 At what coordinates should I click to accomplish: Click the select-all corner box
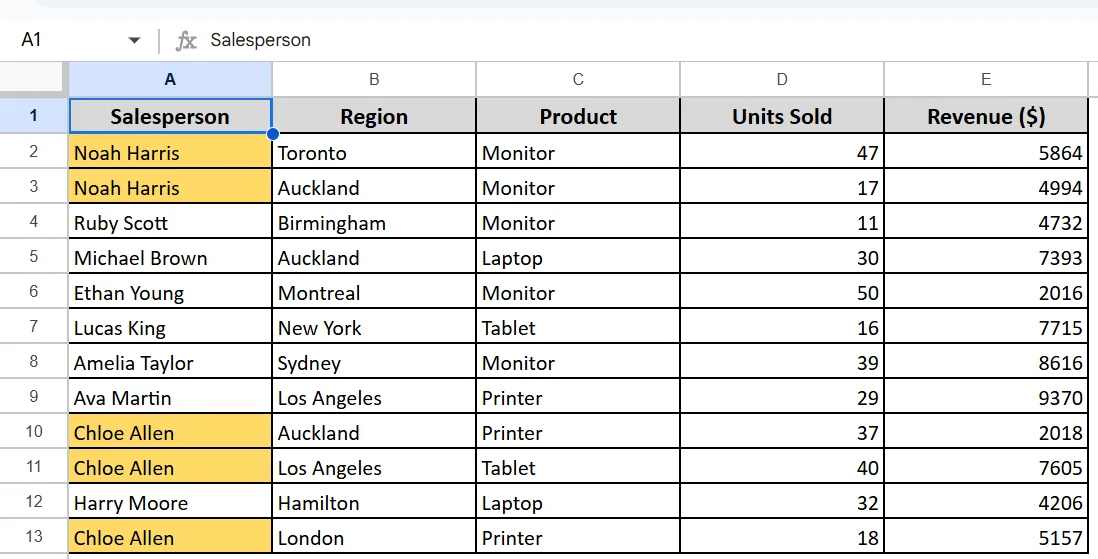(x=34, y=79)
